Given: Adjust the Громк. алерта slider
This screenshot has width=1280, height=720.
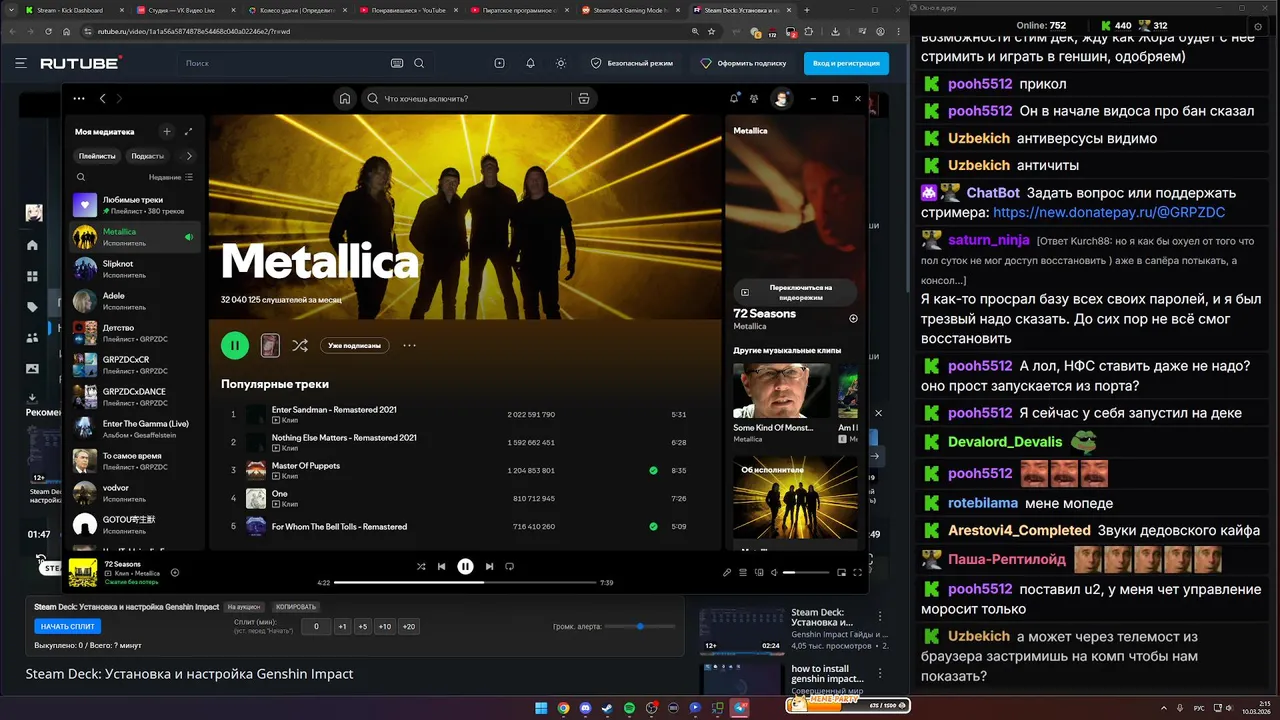Looking at the screenshot, I should coord(640,626).
